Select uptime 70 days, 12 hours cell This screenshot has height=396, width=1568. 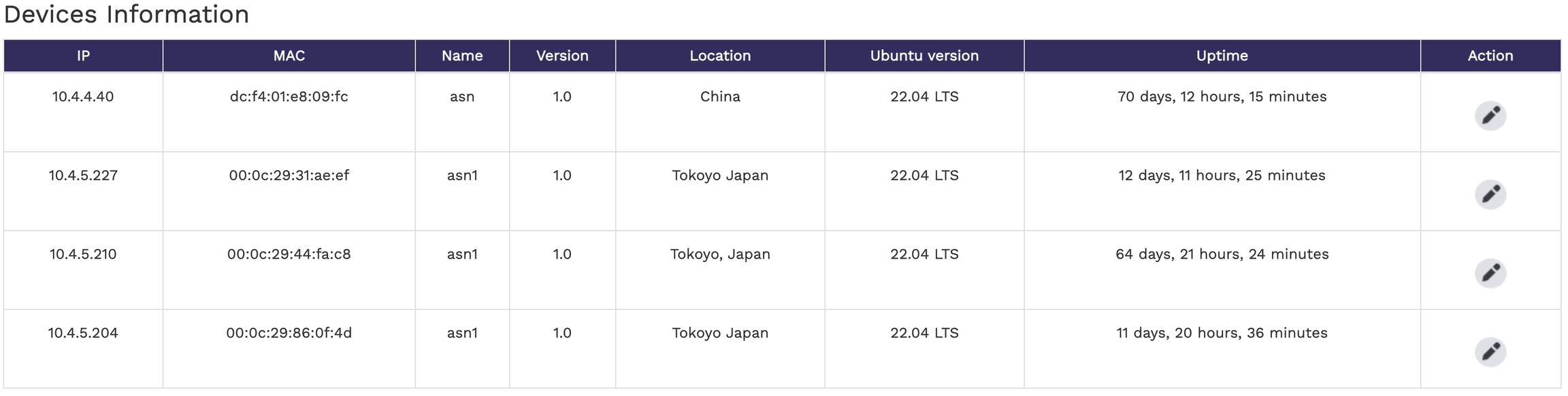(x=1222, y=97)
